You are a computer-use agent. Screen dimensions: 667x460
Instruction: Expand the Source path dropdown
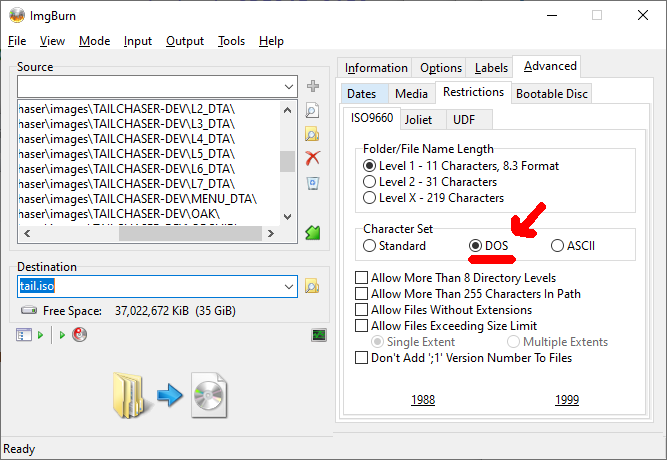tap(288, 87)
